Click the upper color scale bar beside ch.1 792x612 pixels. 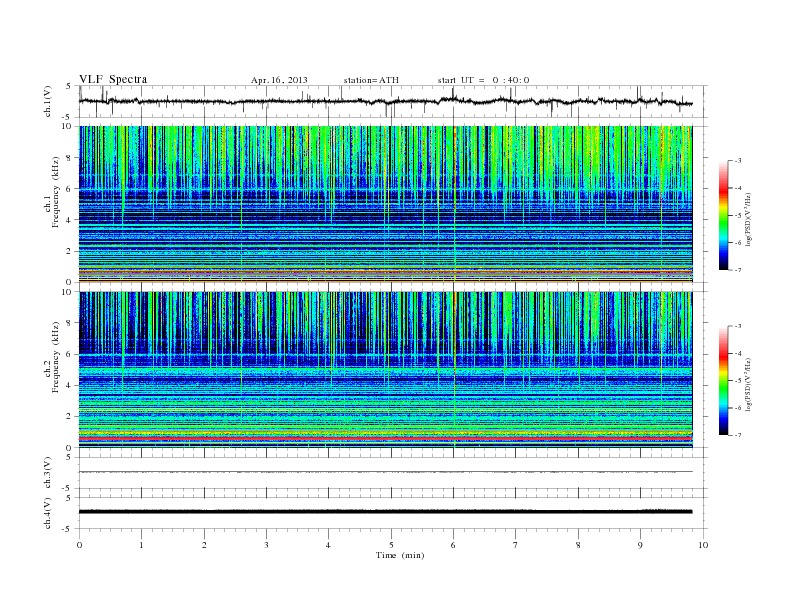pyautogui.click(x=724, y=215)
